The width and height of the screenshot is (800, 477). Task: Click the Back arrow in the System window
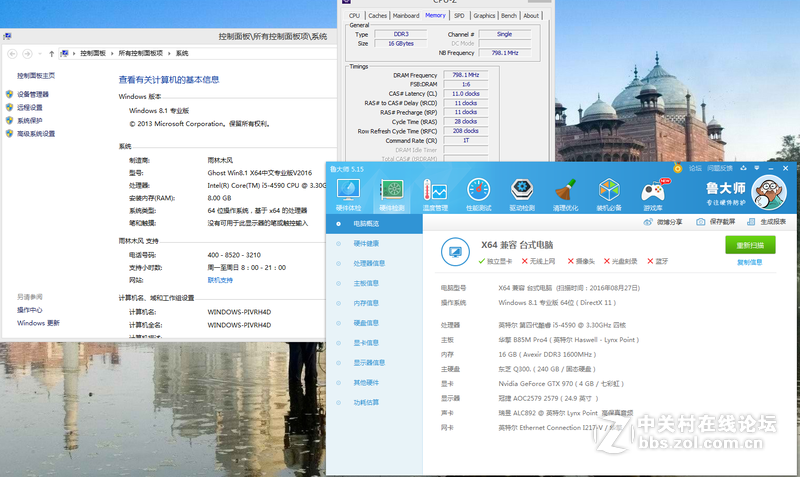[x=12, y=54]
